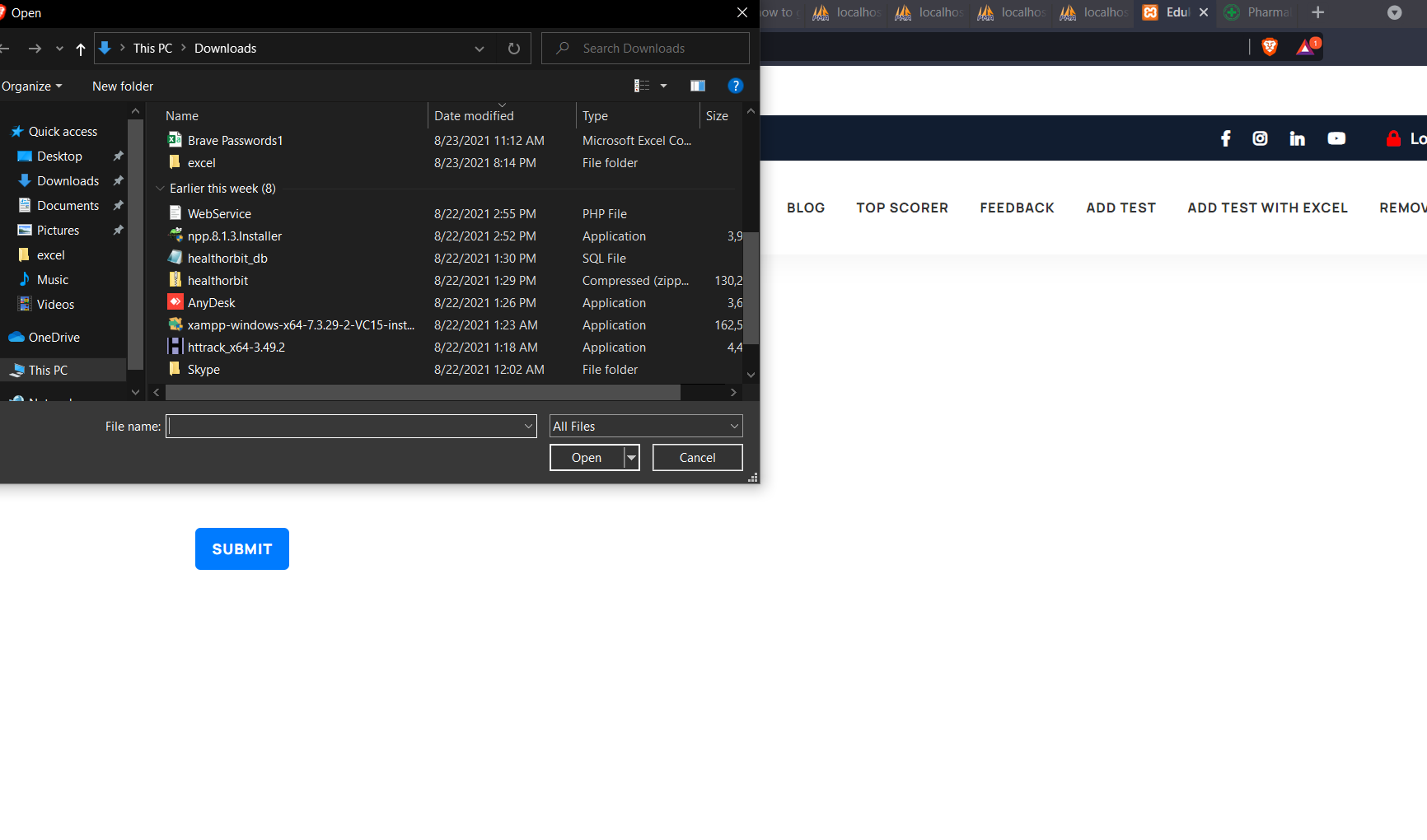The height and width of the screenshot is (840, 1427).
Task: Open the All Files type dropdown
Action: pyautogui.click(x=646, y=427)
